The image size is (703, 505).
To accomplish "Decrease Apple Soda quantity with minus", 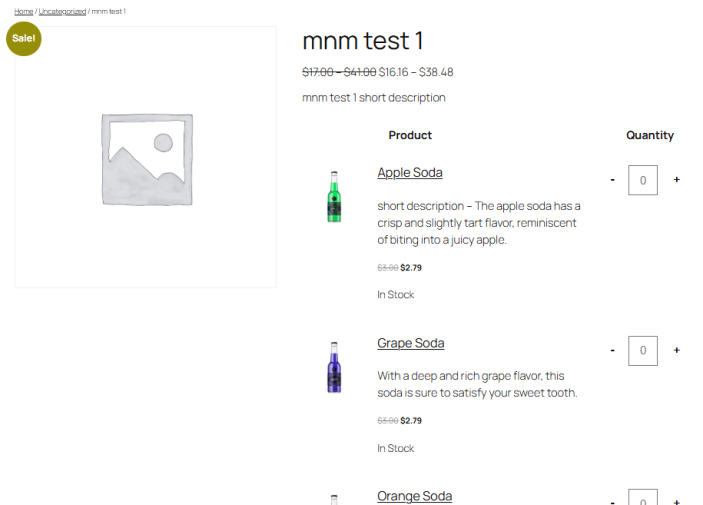I will pyautogui.click(x=612, y=180).
